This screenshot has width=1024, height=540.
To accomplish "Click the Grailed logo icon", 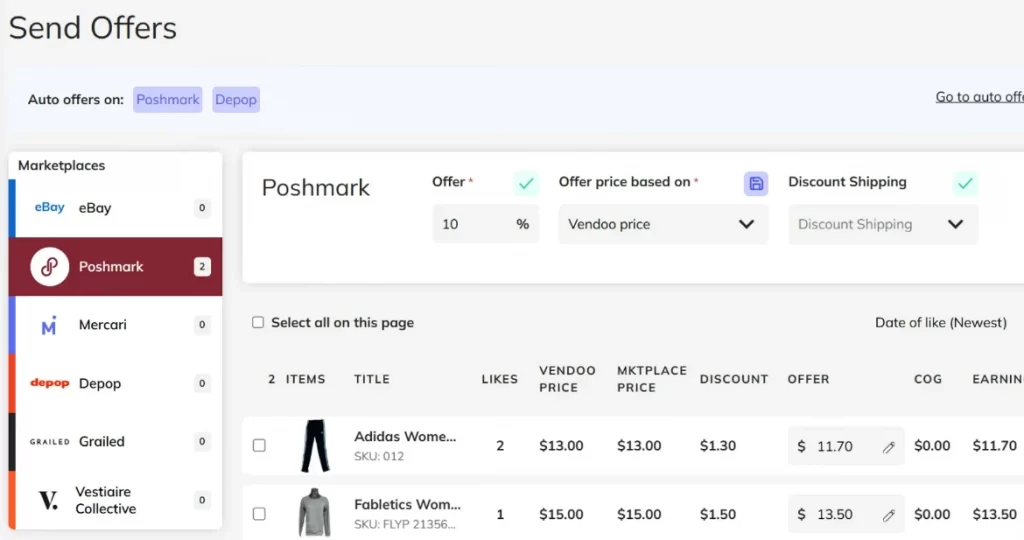I will [50, 442].
